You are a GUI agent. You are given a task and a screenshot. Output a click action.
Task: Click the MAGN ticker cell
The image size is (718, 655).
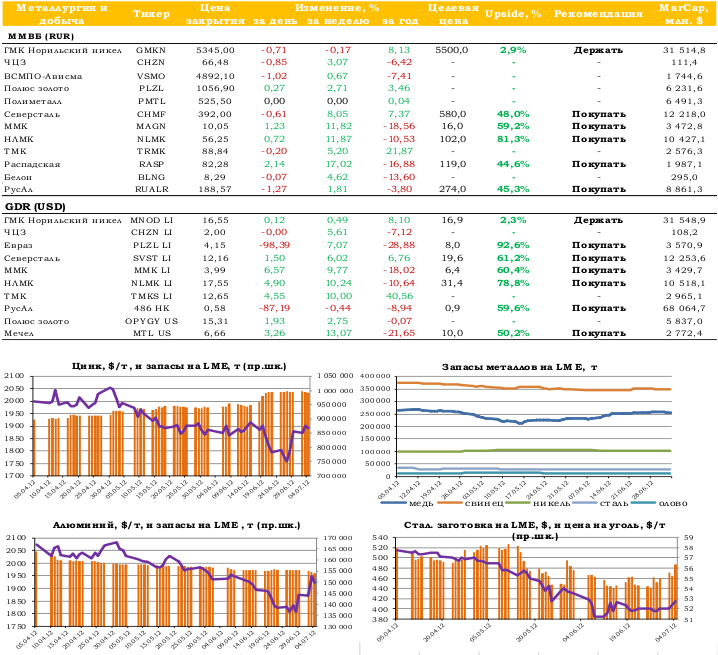151,126
